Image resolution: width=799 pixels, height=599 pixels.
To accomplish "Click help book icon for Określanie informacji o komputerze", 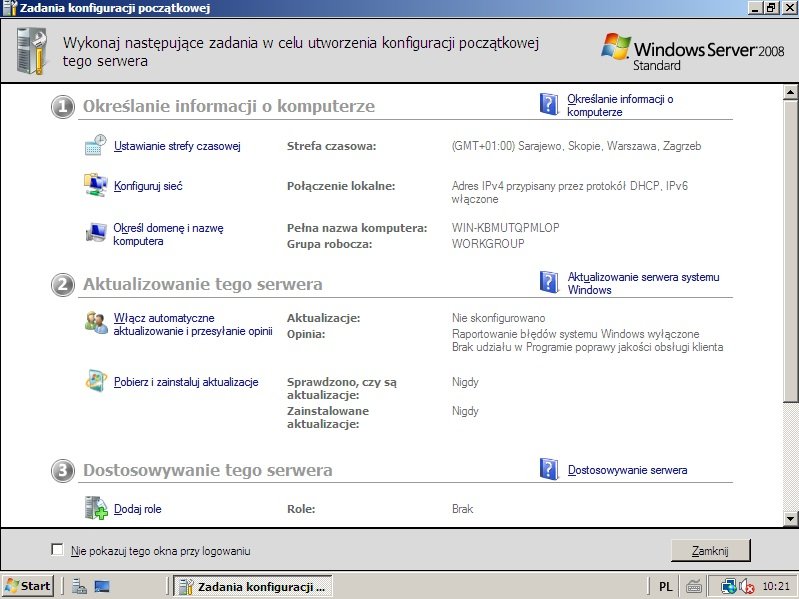I will click(x=549, y=104).
